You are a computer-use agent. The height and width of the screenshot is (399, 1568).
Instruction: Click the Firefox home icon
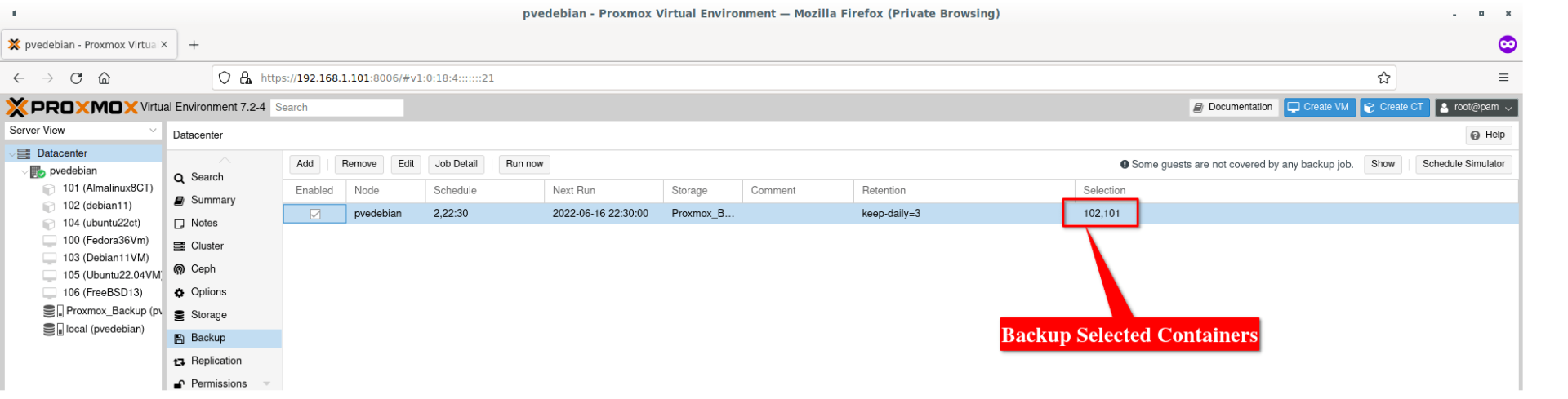point(104,78)
